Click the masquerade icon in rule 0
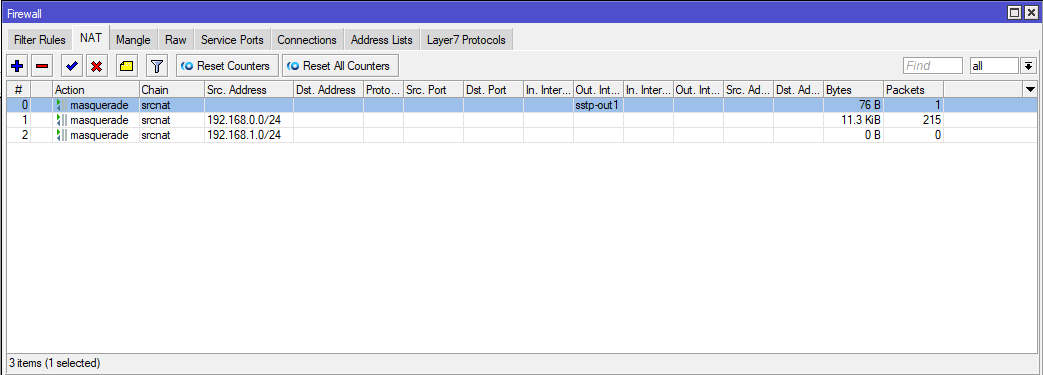 coord(61,105)
